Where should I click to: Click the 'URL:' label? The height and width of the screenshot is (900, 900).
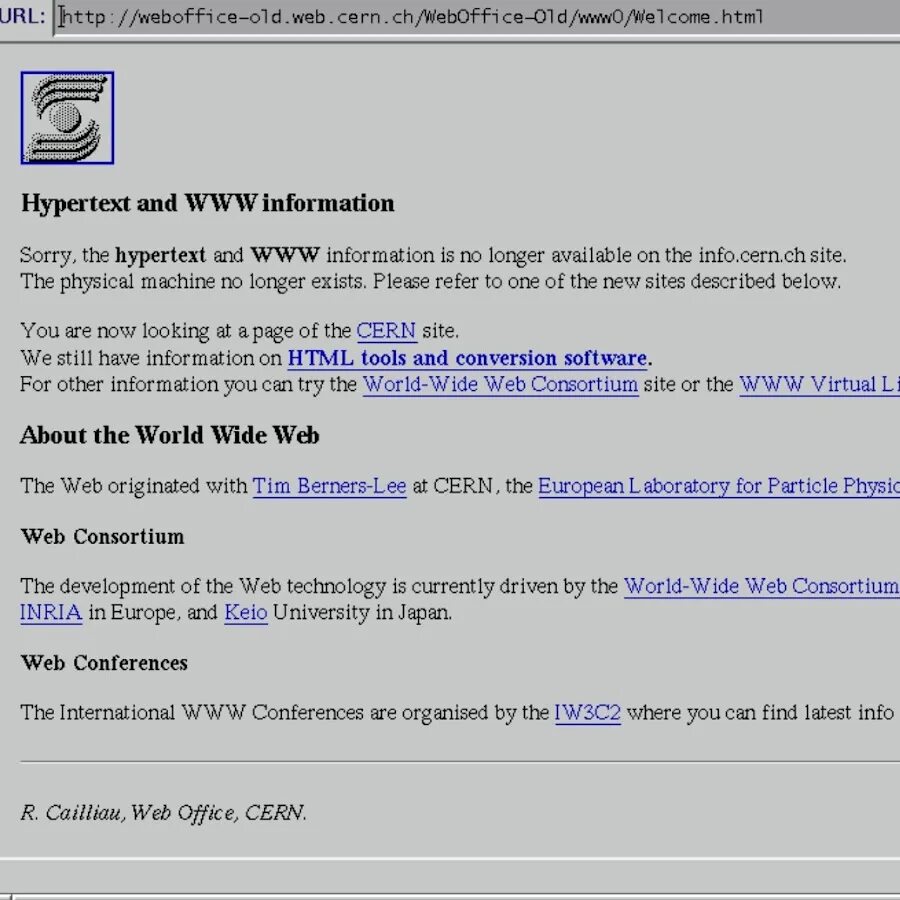pyautogui.click(x=22, y=16)
